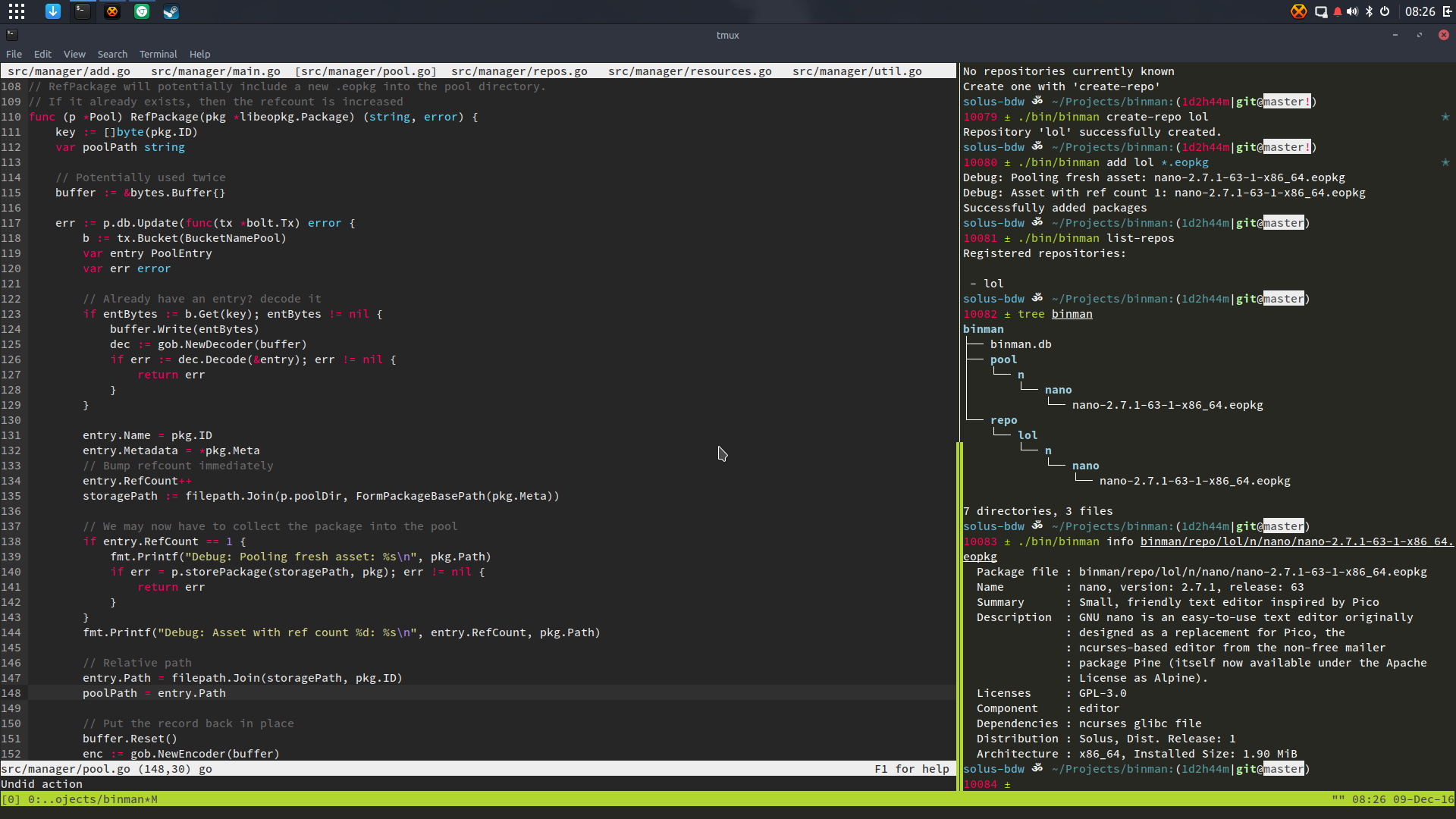Open the Help menu
This screenshot has width=1456, height=819.
coord(200,54)
